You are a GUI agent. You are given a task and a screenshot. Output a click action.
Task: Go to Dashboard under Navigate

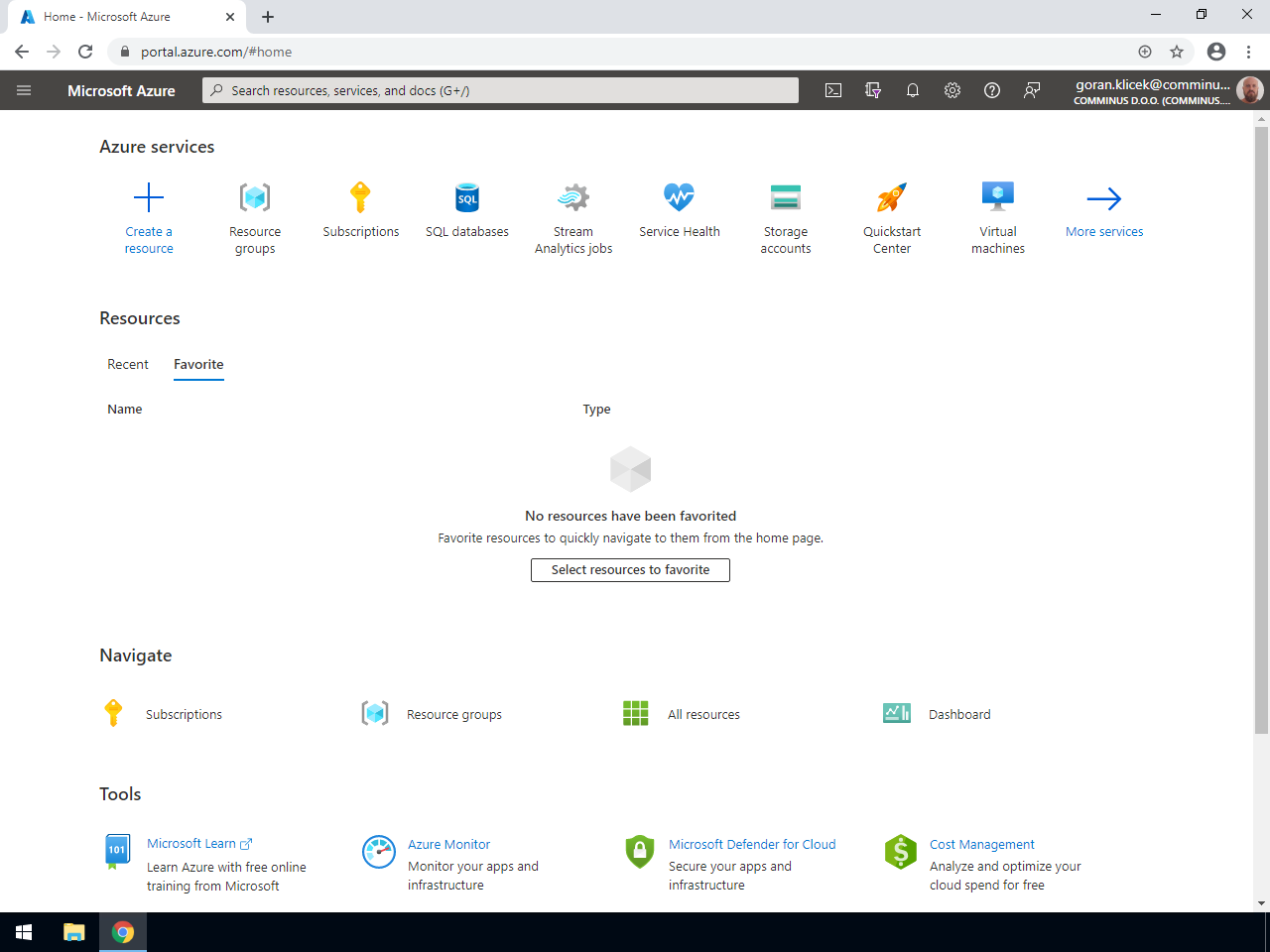pyautogui.click(x=959, y=714)
